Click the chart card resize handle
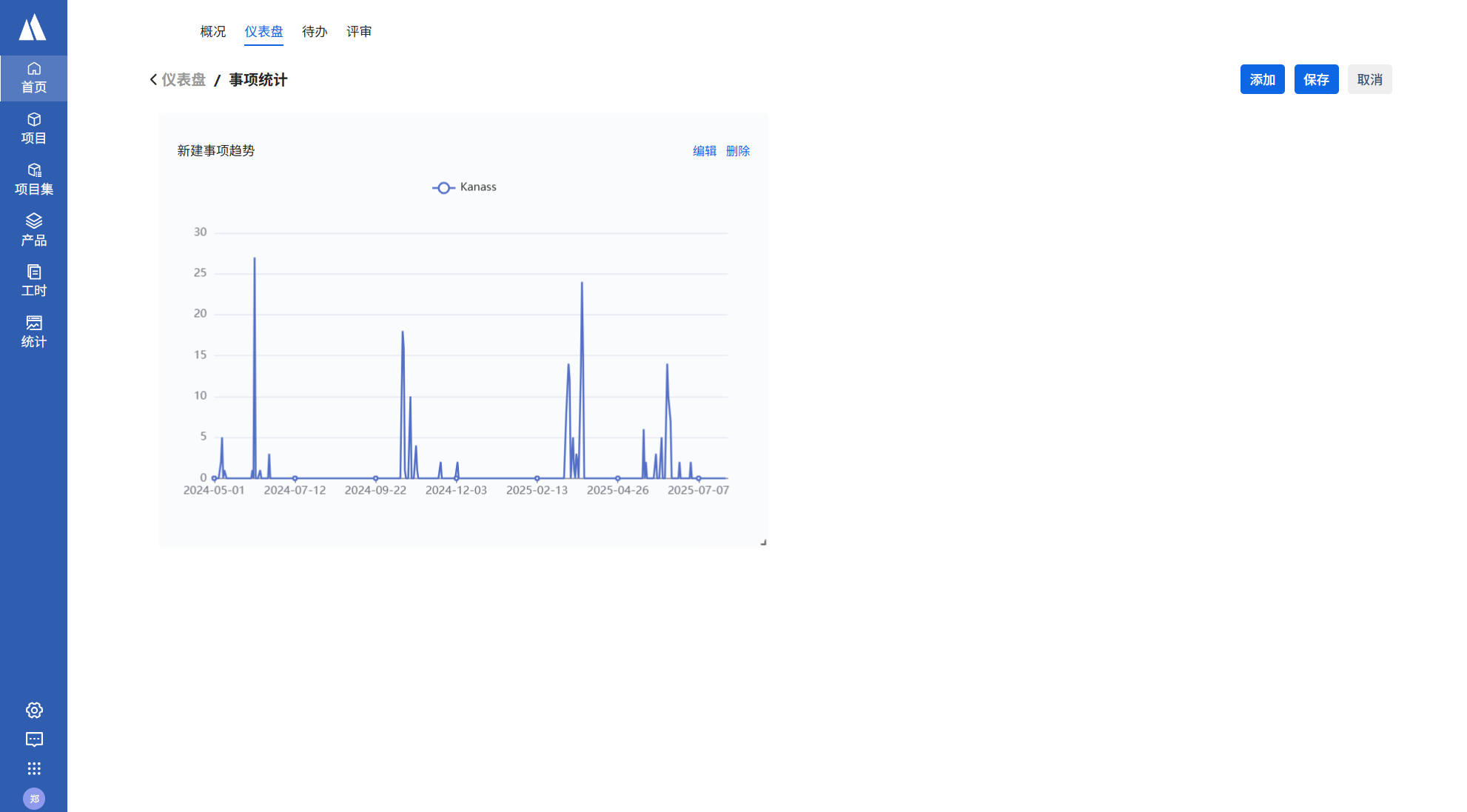This screenshot has height=812, width=1467. coord(763,543)
